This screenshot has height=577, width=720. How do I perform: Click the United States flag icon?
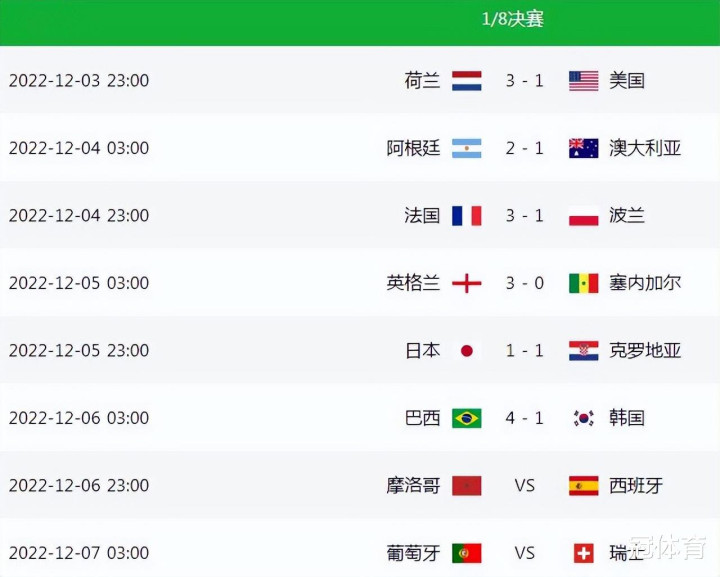click(x=584, y=81)
